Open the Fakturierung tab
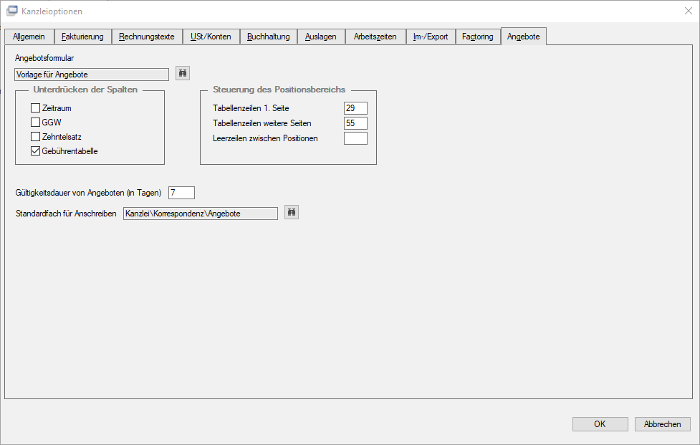Viewport: 700px width, 445px height. point(83,37)
